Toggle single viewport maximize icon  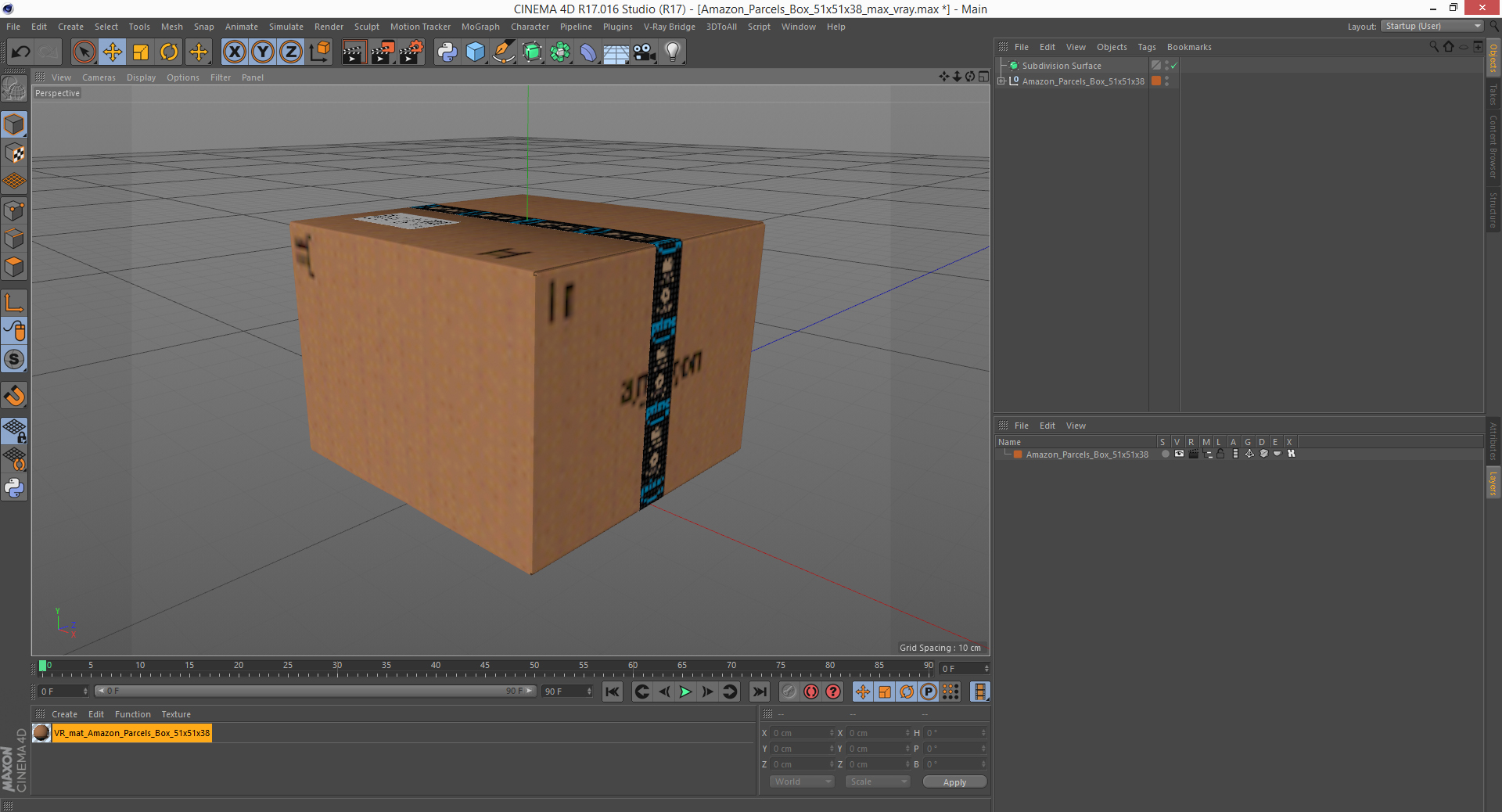tap(983, 77)
